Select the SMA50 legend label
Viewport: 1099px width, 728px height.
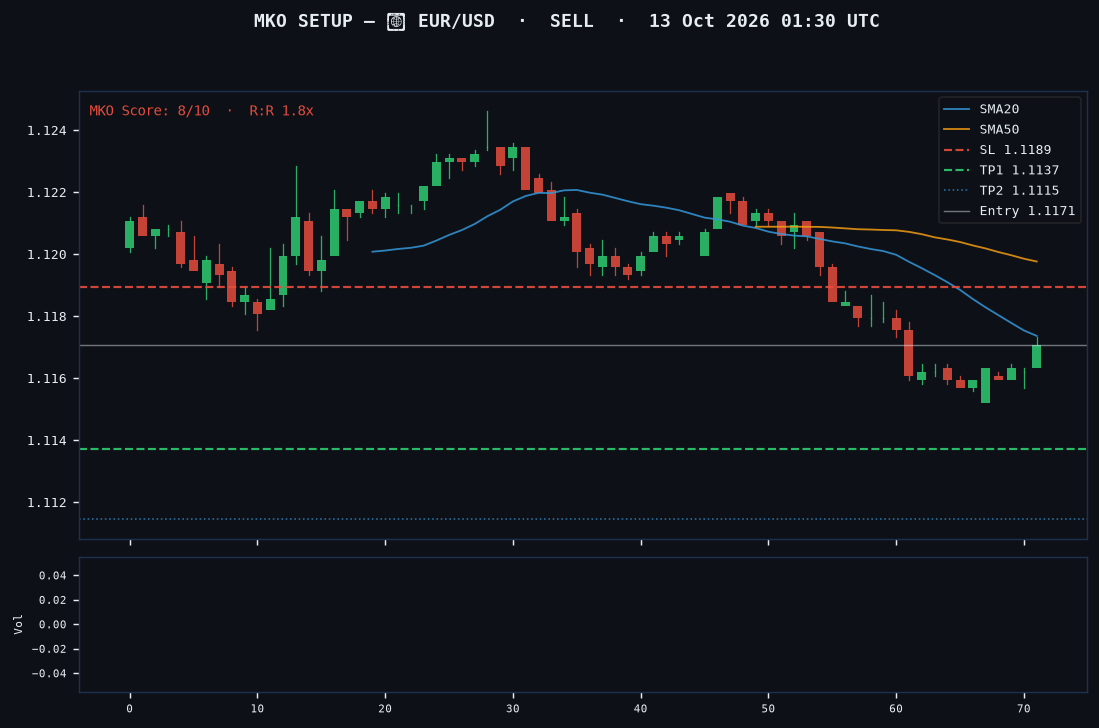coord(999,129)
